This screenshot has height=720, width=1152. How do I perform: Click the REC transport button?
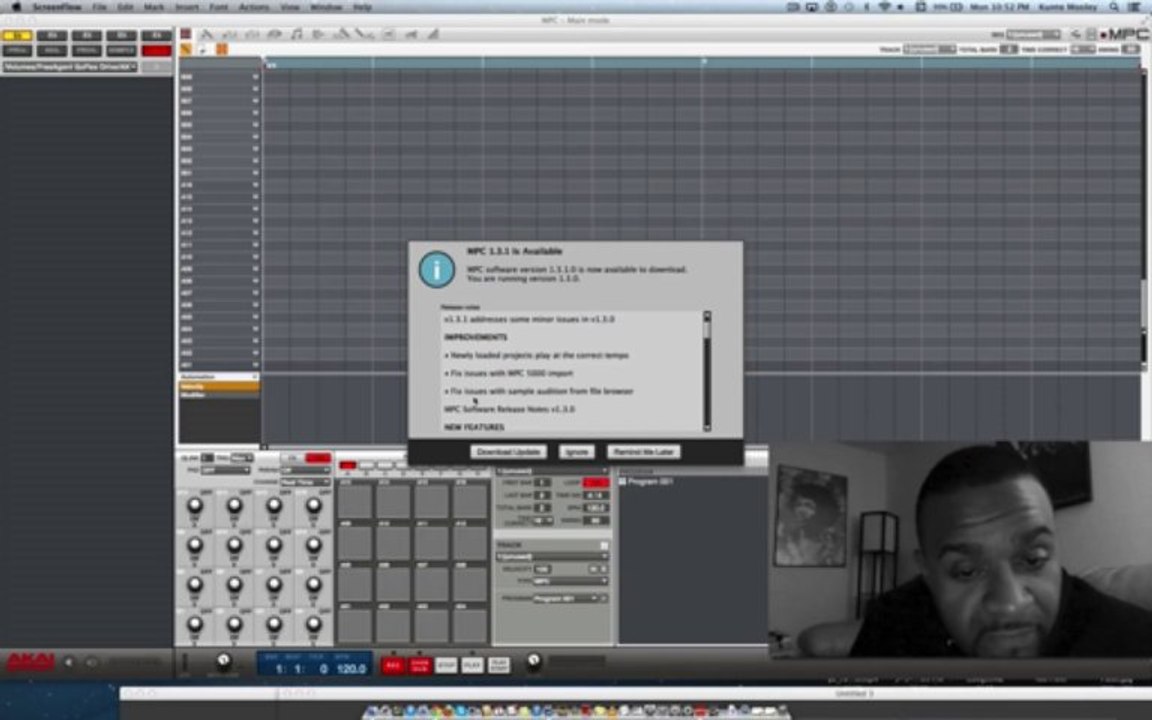[392, 666]
